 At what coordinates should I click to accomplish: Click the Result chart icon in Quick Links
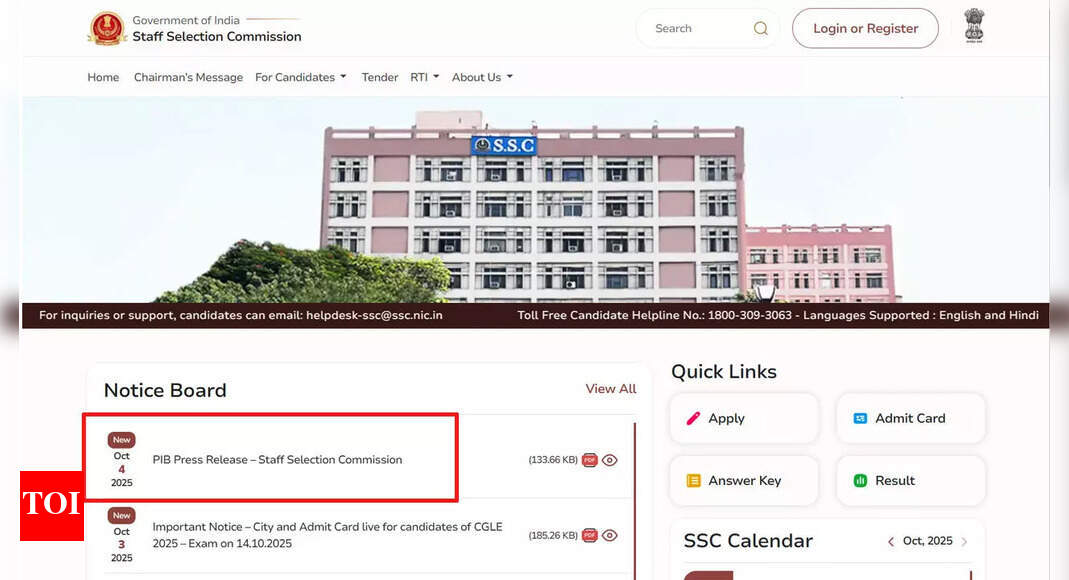pyautogui.click(x=860, y=481)
